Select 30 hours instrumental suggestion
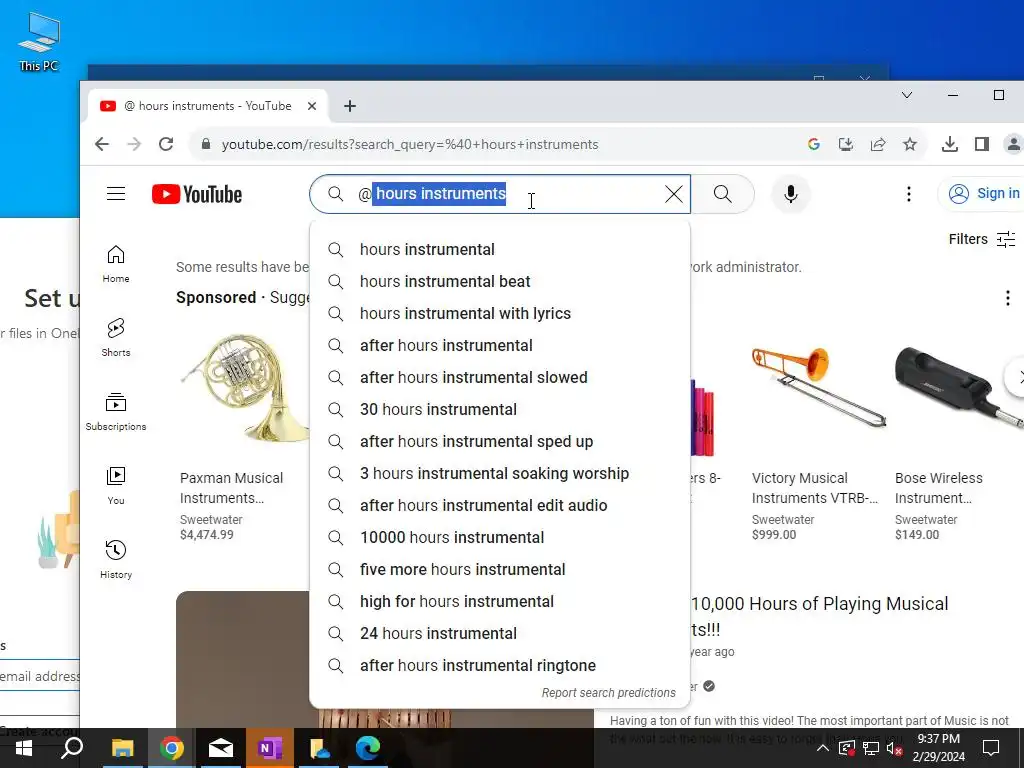Screen dimensions: 1024x768 500,409
